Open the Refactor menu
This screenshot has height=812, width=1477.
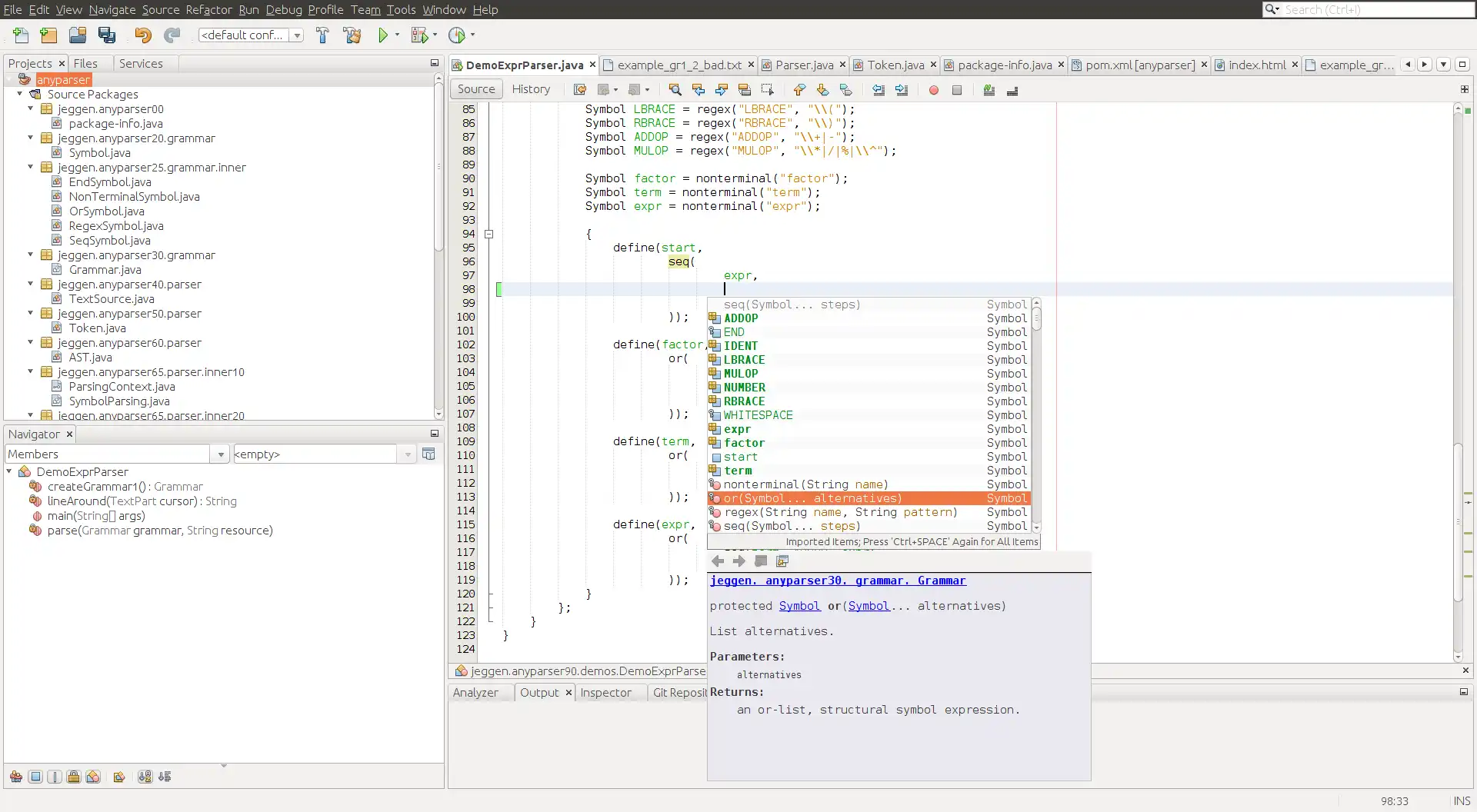[208, 9]
